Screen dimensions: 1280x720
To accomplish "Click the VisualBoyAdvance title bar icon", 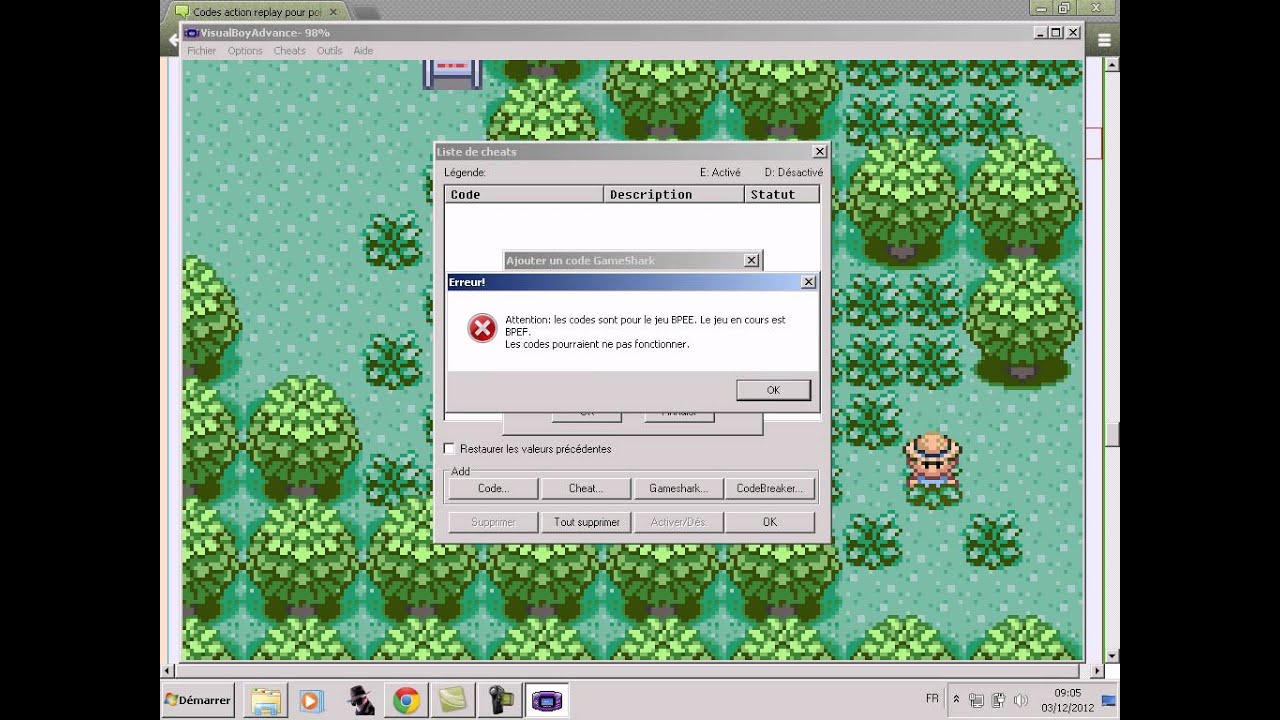I will [191, 33].
